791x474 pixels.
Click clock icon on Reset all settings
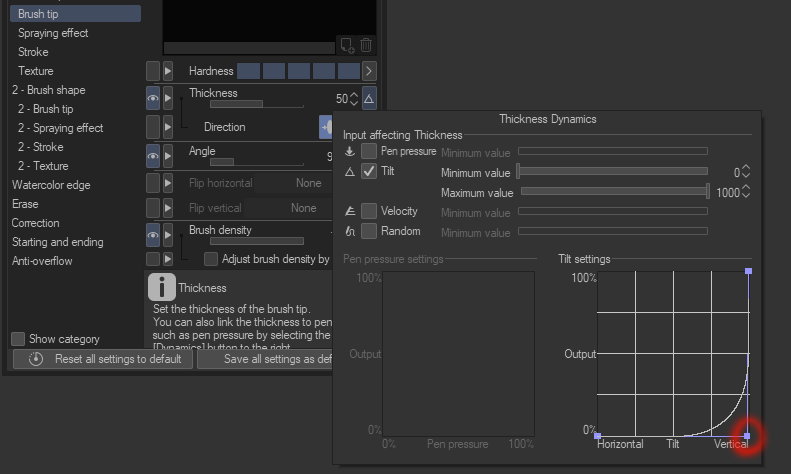coord(35,359)
